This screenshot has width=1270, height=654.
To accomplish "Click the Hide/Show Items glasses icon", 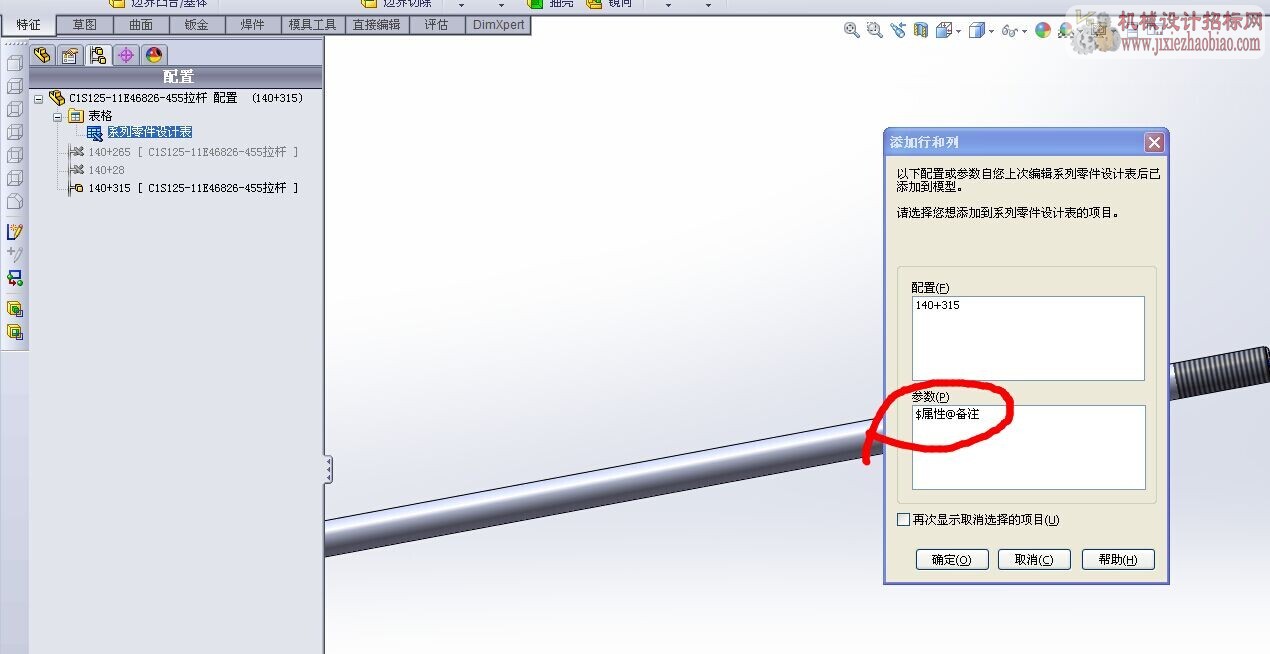I will [1009, 31].
